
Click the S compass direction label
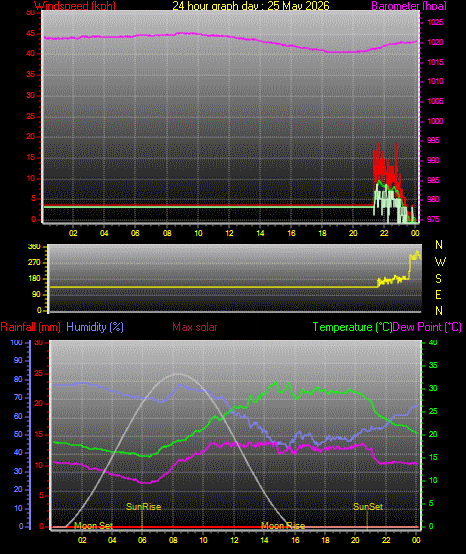(438, 279)
